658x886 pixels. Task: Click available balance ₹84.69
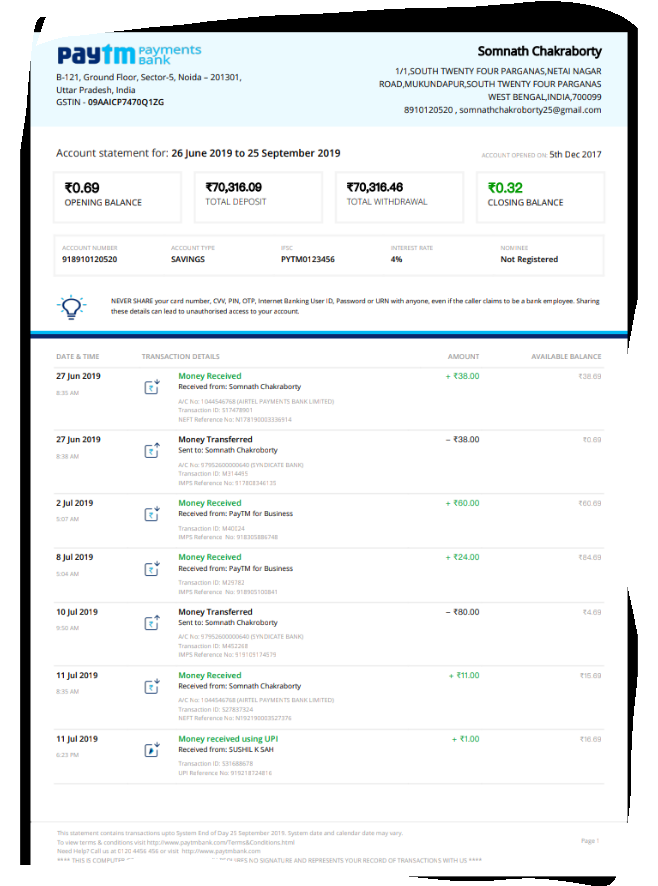pos(590,558)
